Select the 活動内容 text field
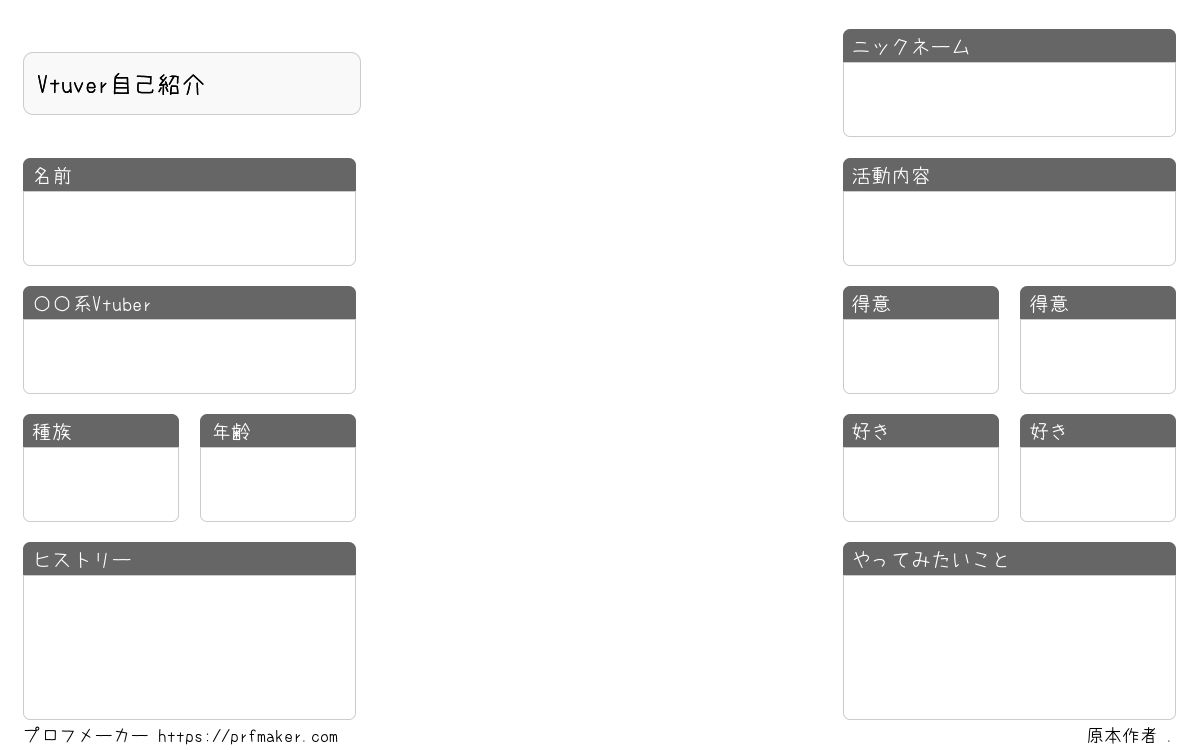Screen dimensions: 1200x750 point(1009,228)
